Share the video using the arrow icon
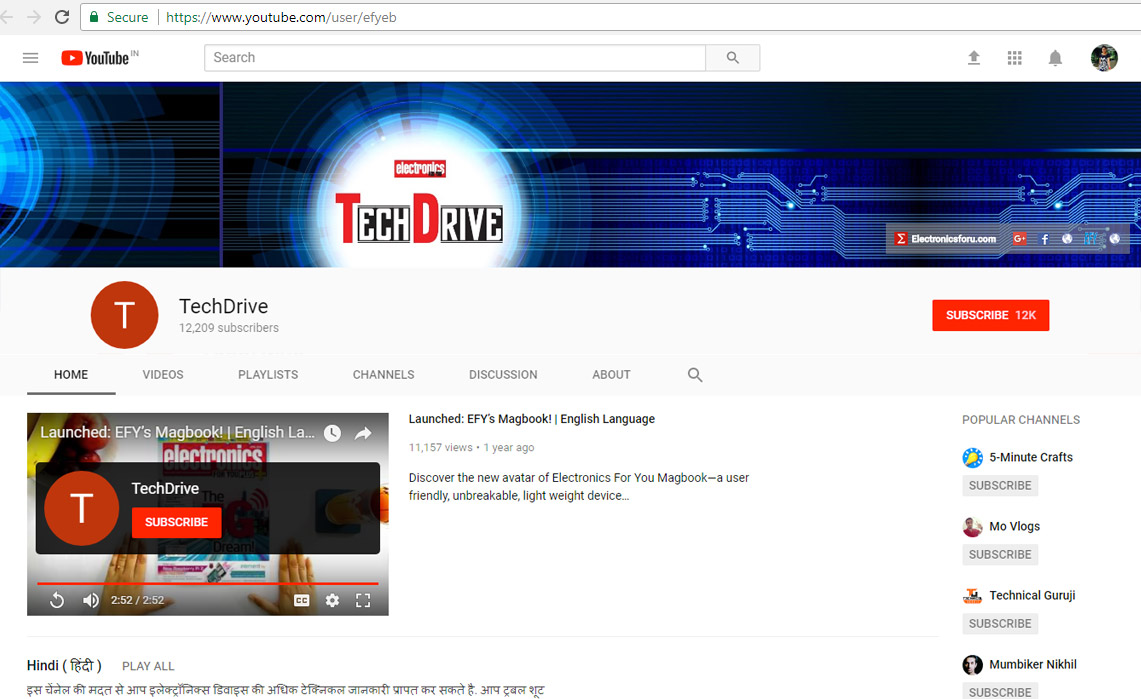 click(363, 434)
